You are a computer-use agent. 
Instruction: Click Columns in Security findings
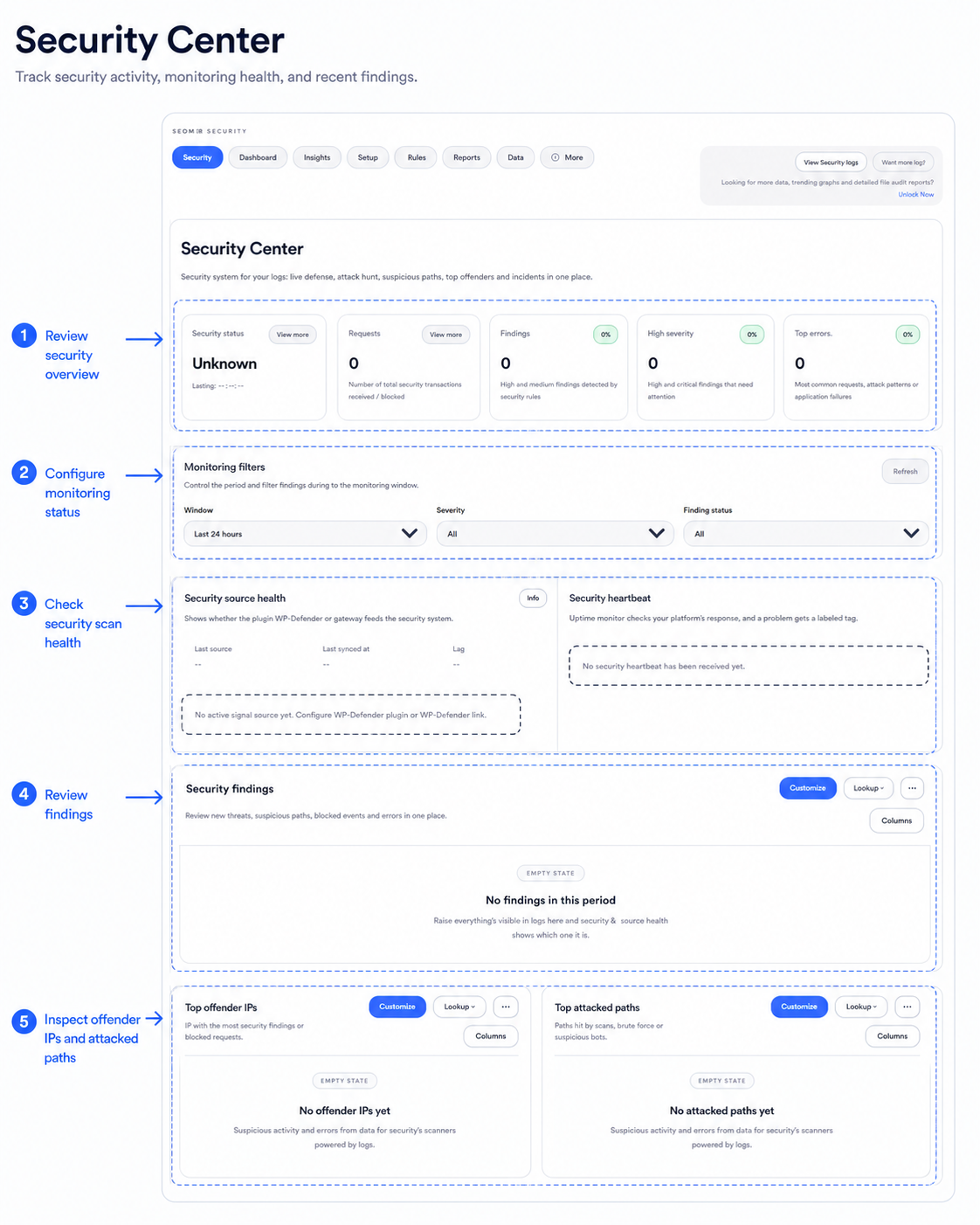tap(896, 820)
